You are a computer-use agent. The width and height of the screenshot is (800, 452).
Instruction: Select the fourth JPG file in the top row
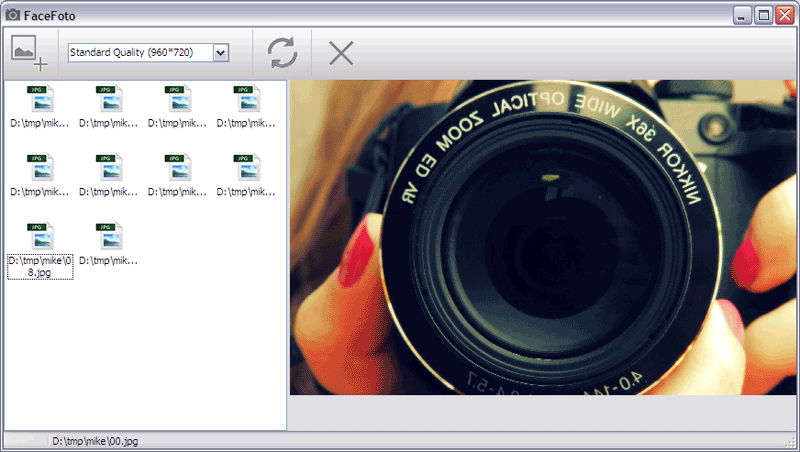tap(246, 106)
